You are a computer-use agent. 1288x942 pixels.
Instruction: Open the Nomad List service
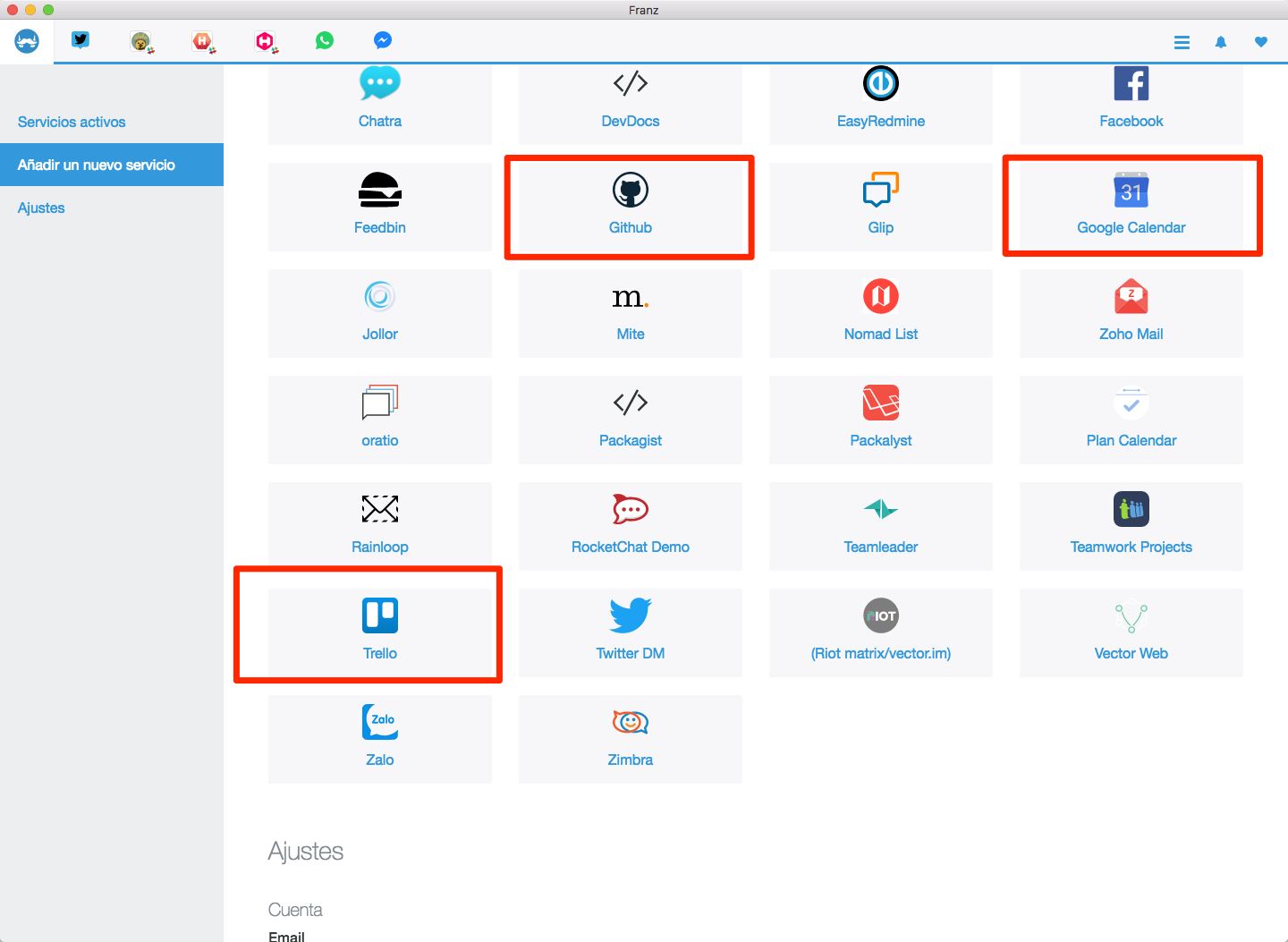(880, 313)
